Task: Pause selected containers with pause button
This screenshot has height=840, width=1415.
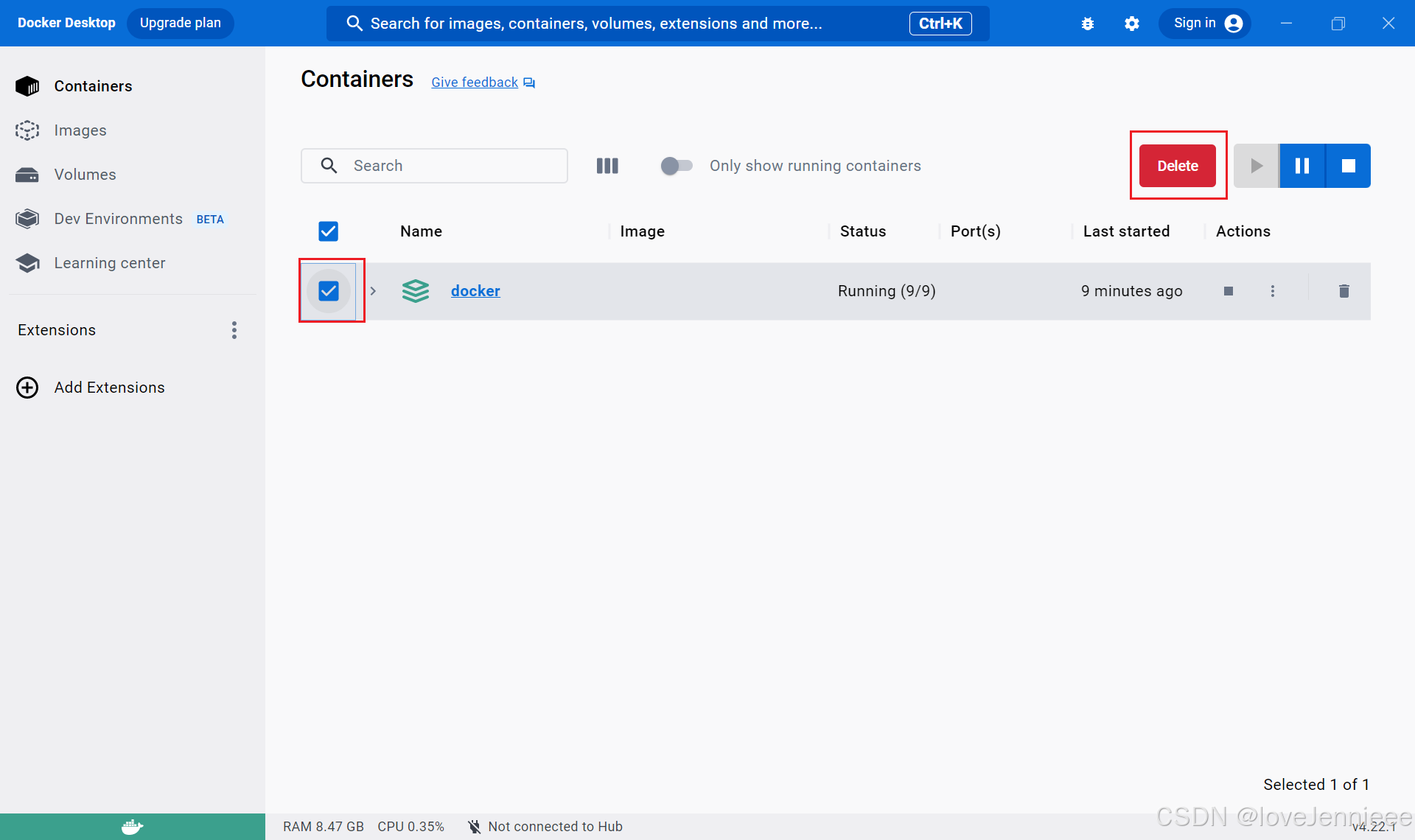Action: coord(1302,166)
